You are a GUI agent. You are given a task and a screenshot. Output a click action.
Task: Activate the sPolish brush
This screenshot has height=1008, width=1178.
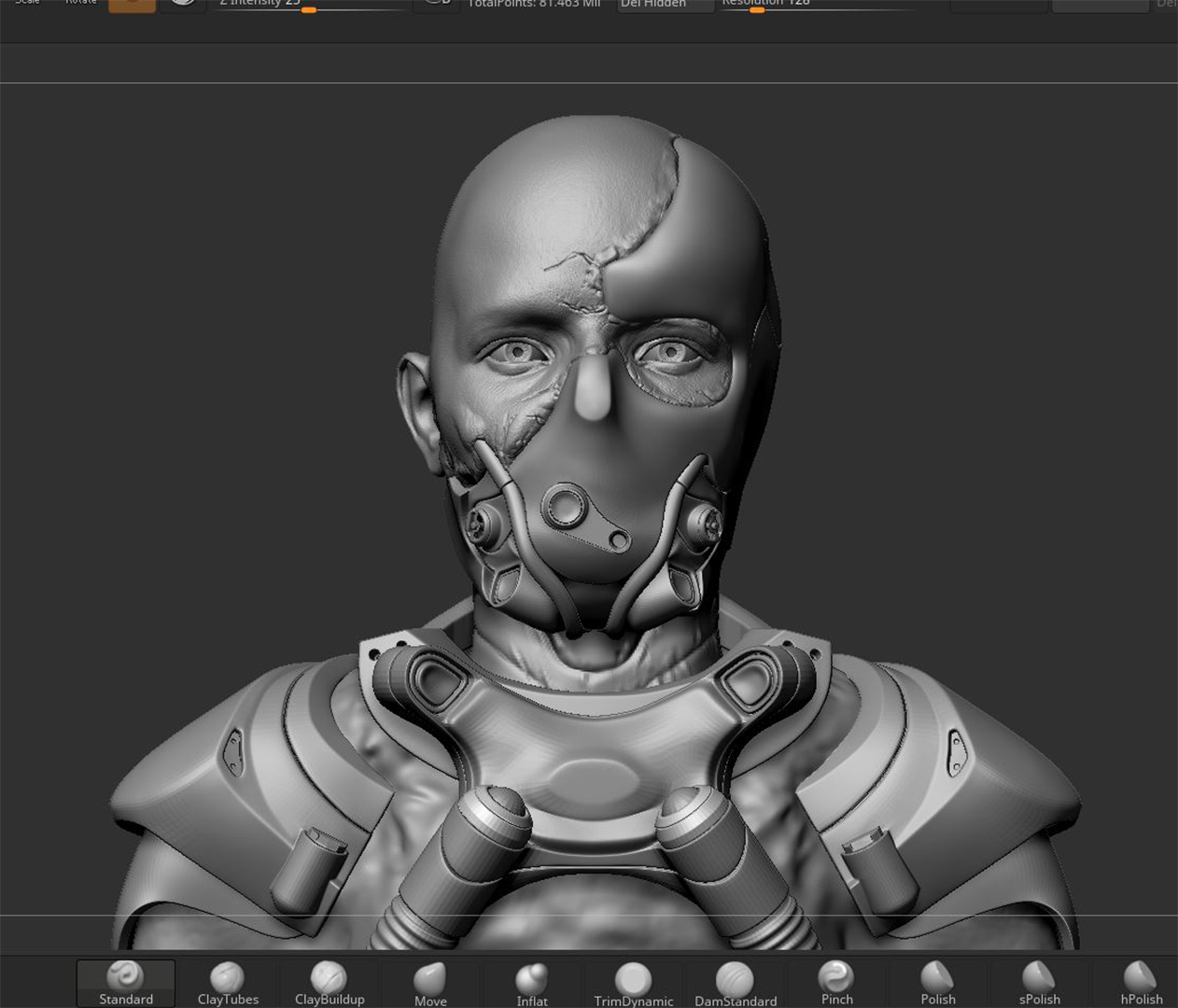1040,984
